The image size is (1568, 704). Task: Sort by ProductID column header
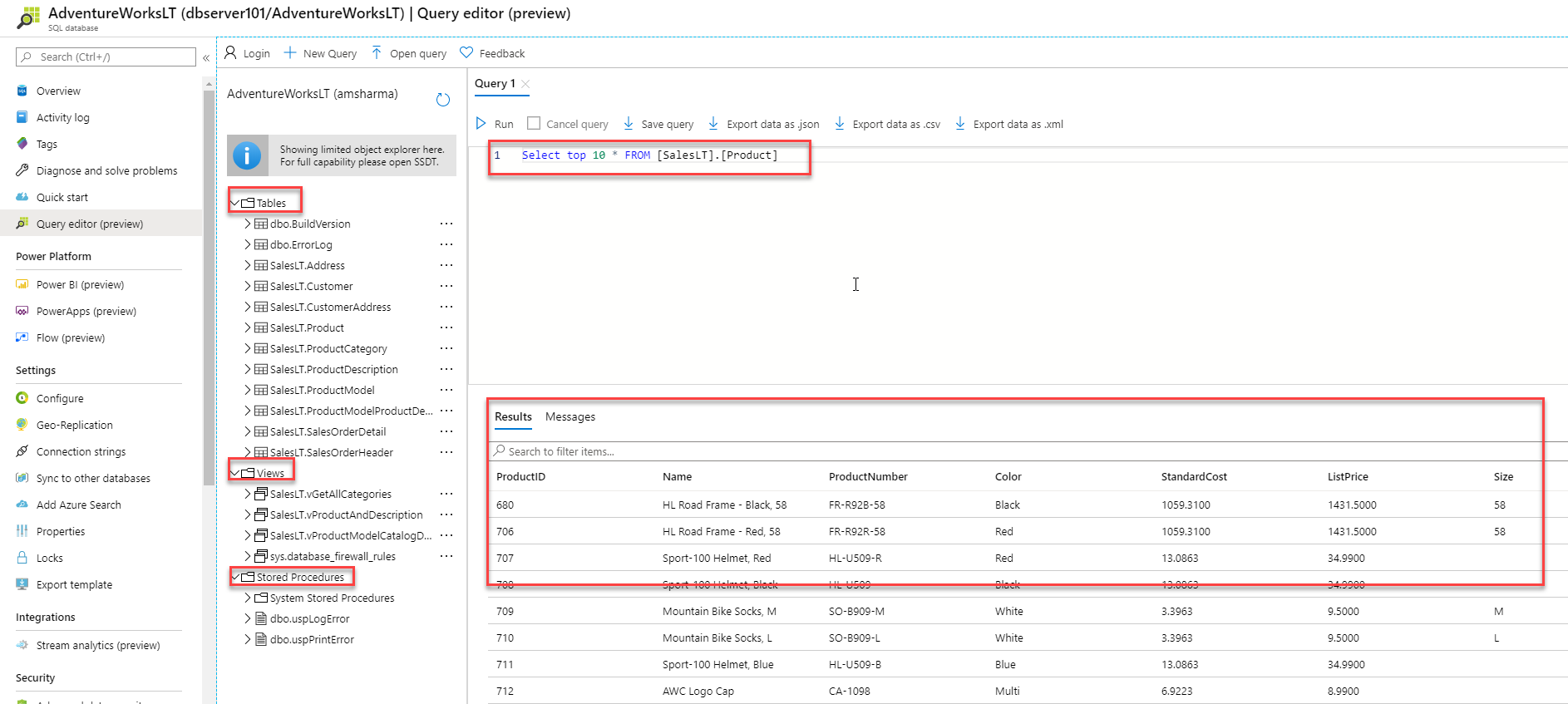520,476
